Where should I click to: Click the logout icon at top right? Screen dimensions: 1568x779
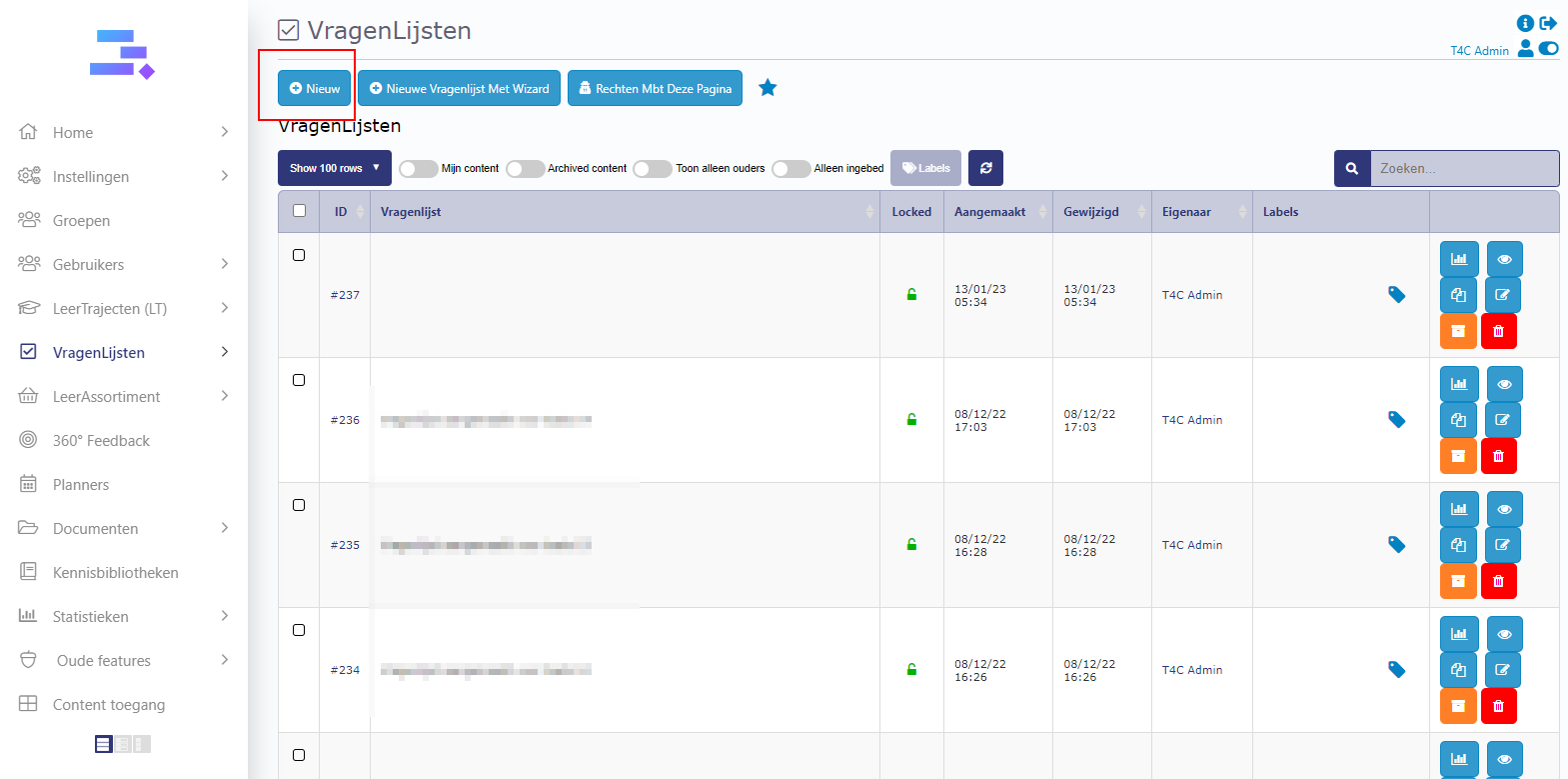tap(1548, 23)
